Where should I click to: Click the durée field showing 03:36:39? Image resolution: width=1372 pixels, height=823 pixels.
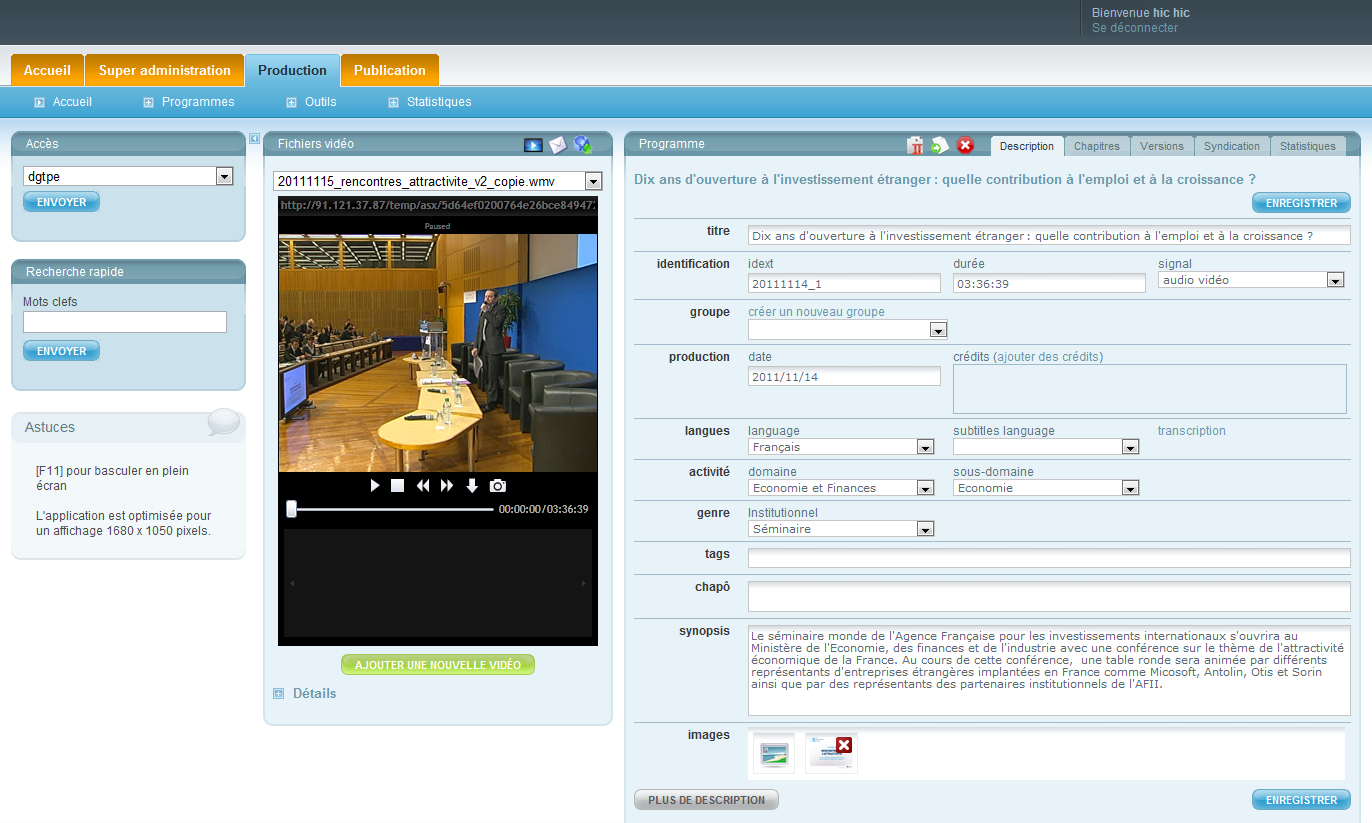point(1049,283)
